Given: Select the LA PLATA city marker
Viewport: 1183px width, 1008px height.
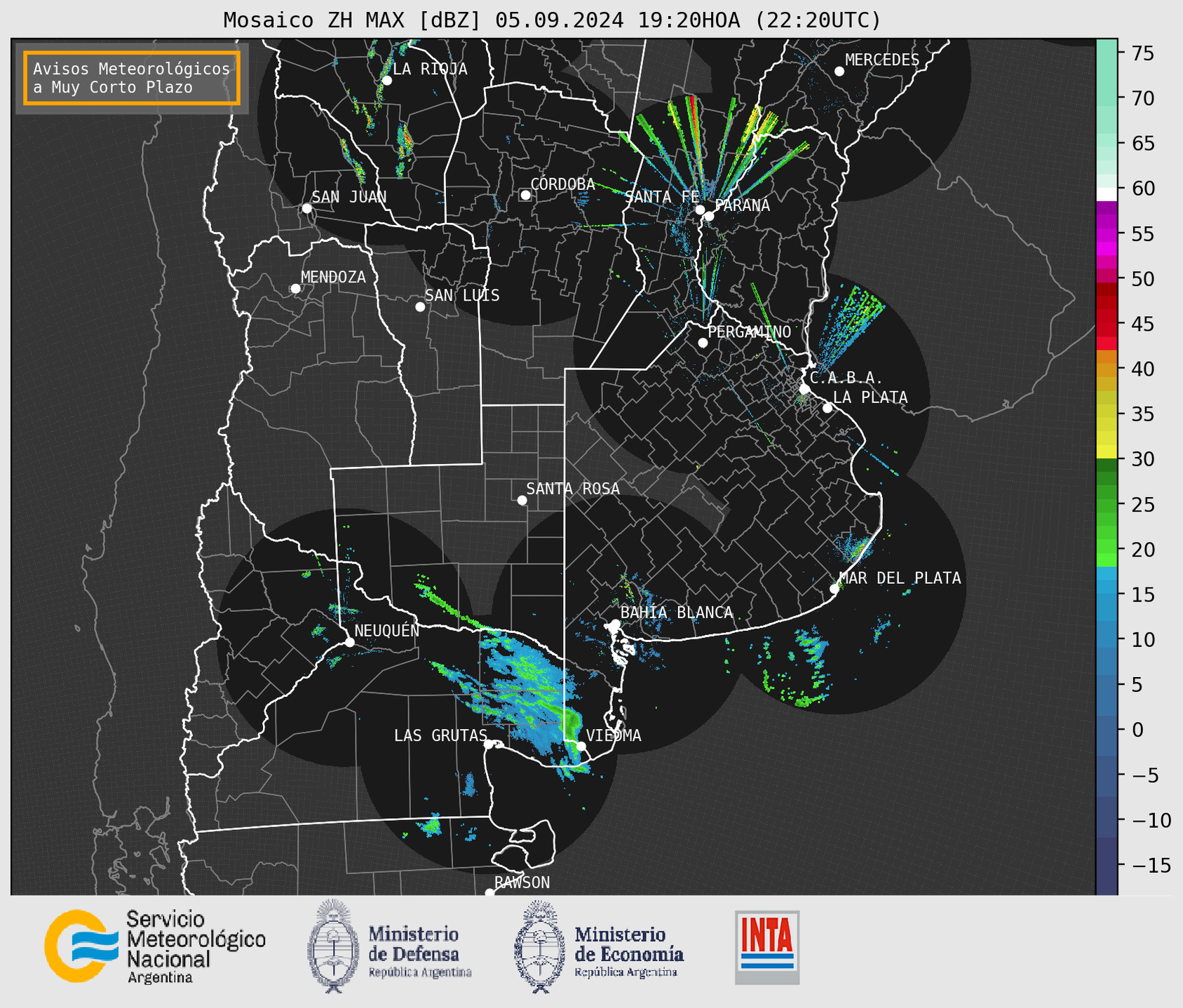Looking at the screenshot, I should coord(827,408).
